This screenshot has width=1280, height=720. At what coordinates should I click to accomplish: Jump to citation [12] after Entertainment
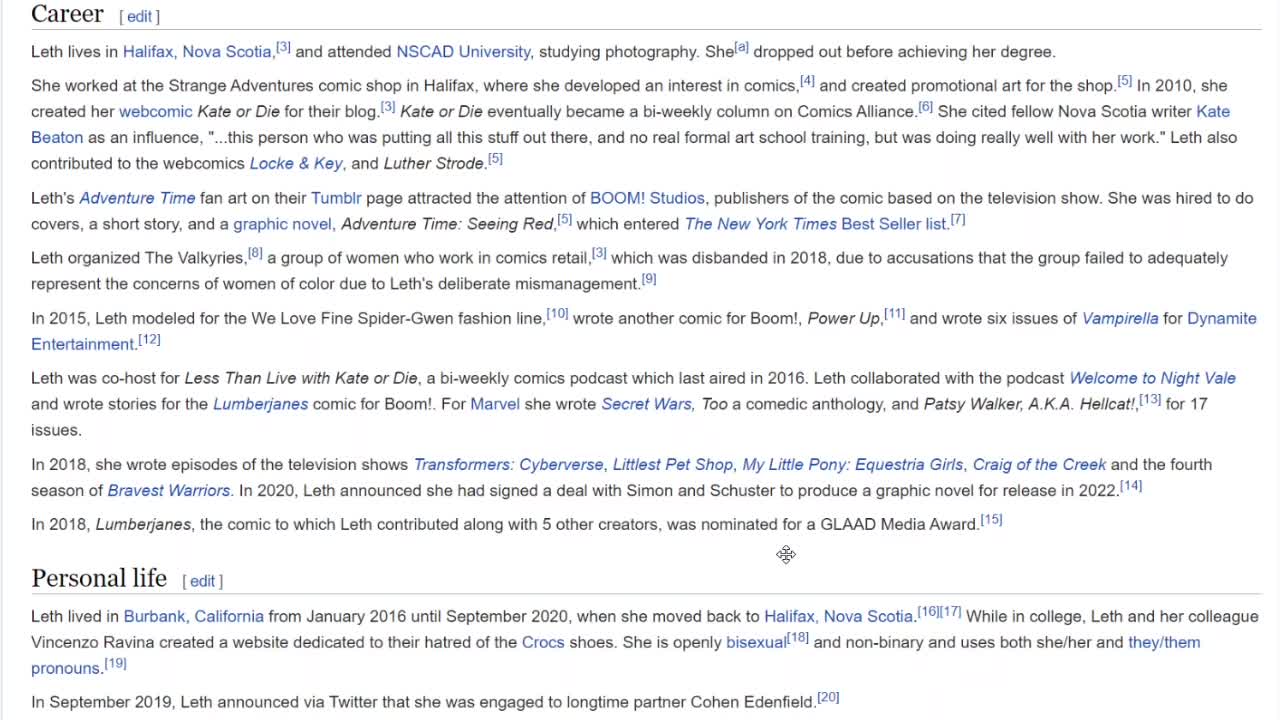click(x=149, y=340)
